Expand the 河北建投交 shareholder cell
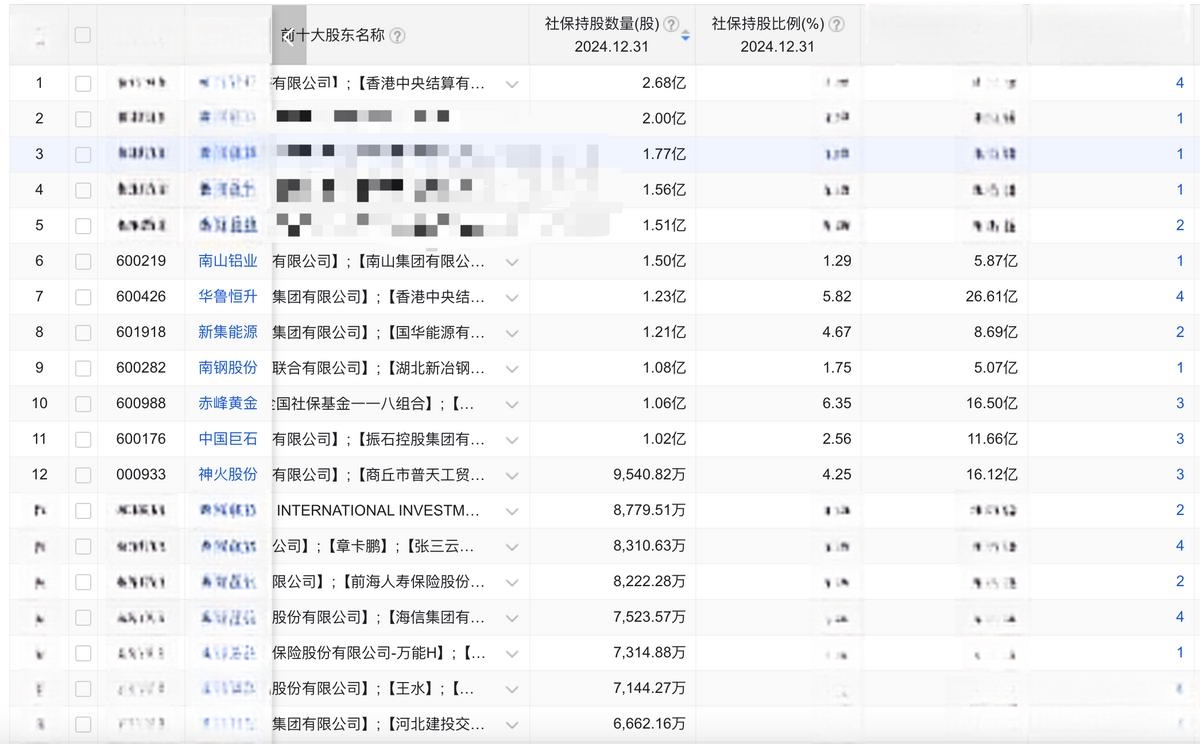 point(512,725)
